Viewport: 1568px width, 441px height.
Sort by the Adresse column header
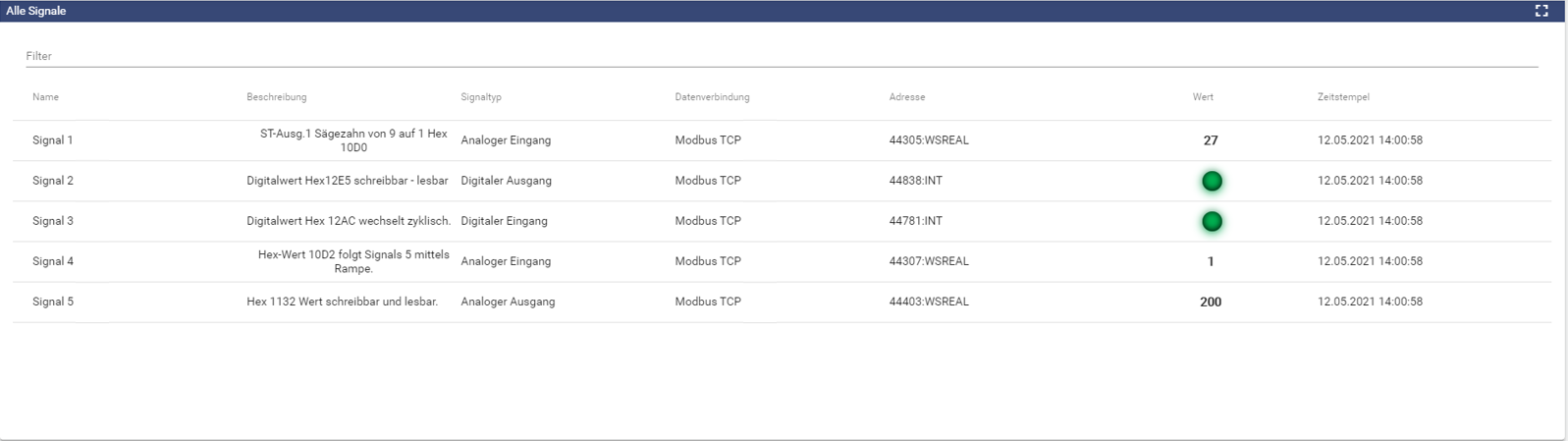click(906, 97)
